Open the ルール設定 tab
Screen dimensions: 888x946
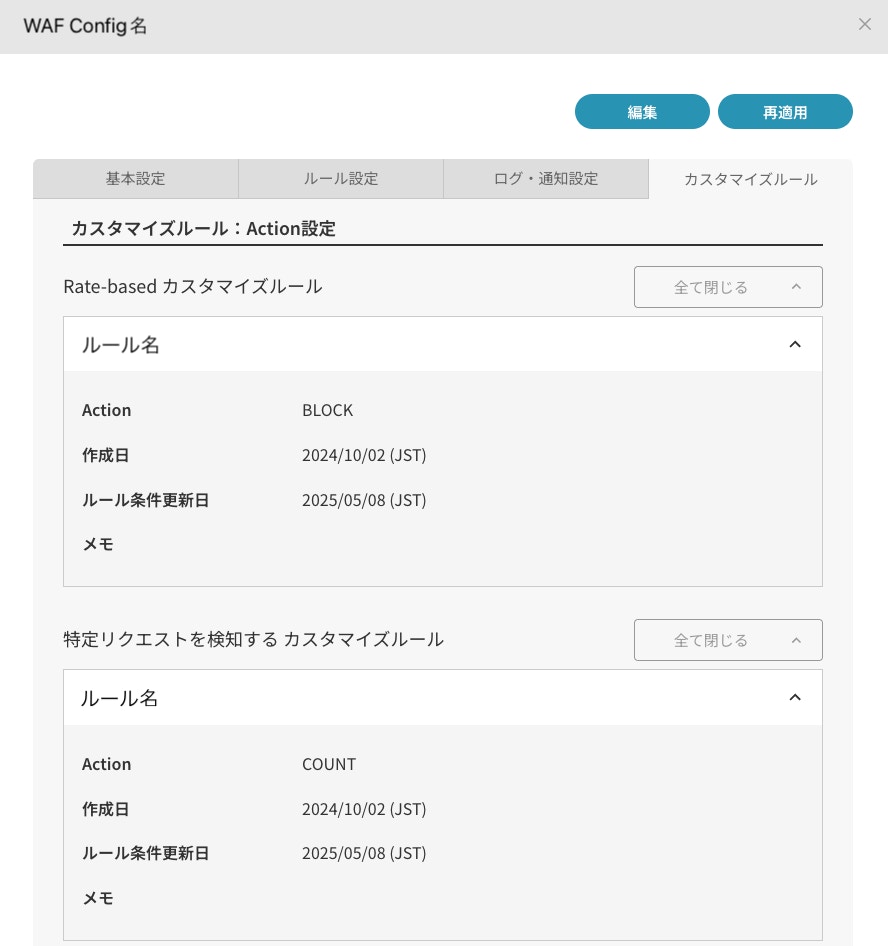coord(341,179)
